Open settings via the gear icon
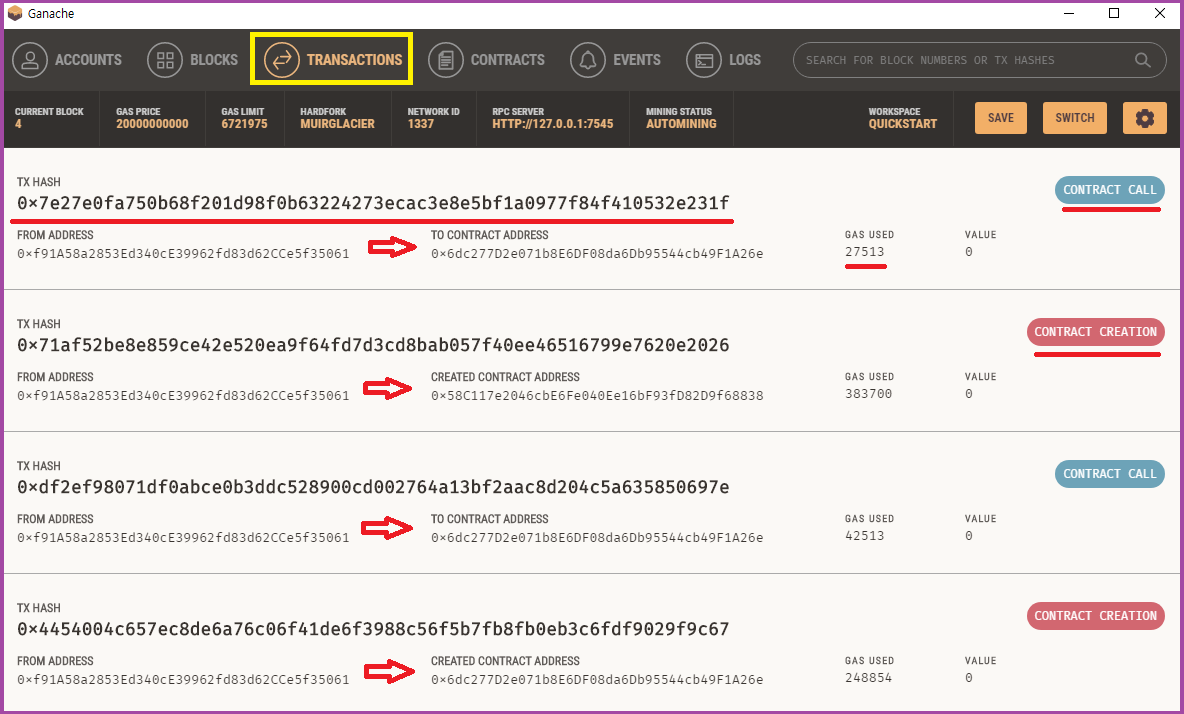 [x=1145, y=118]
